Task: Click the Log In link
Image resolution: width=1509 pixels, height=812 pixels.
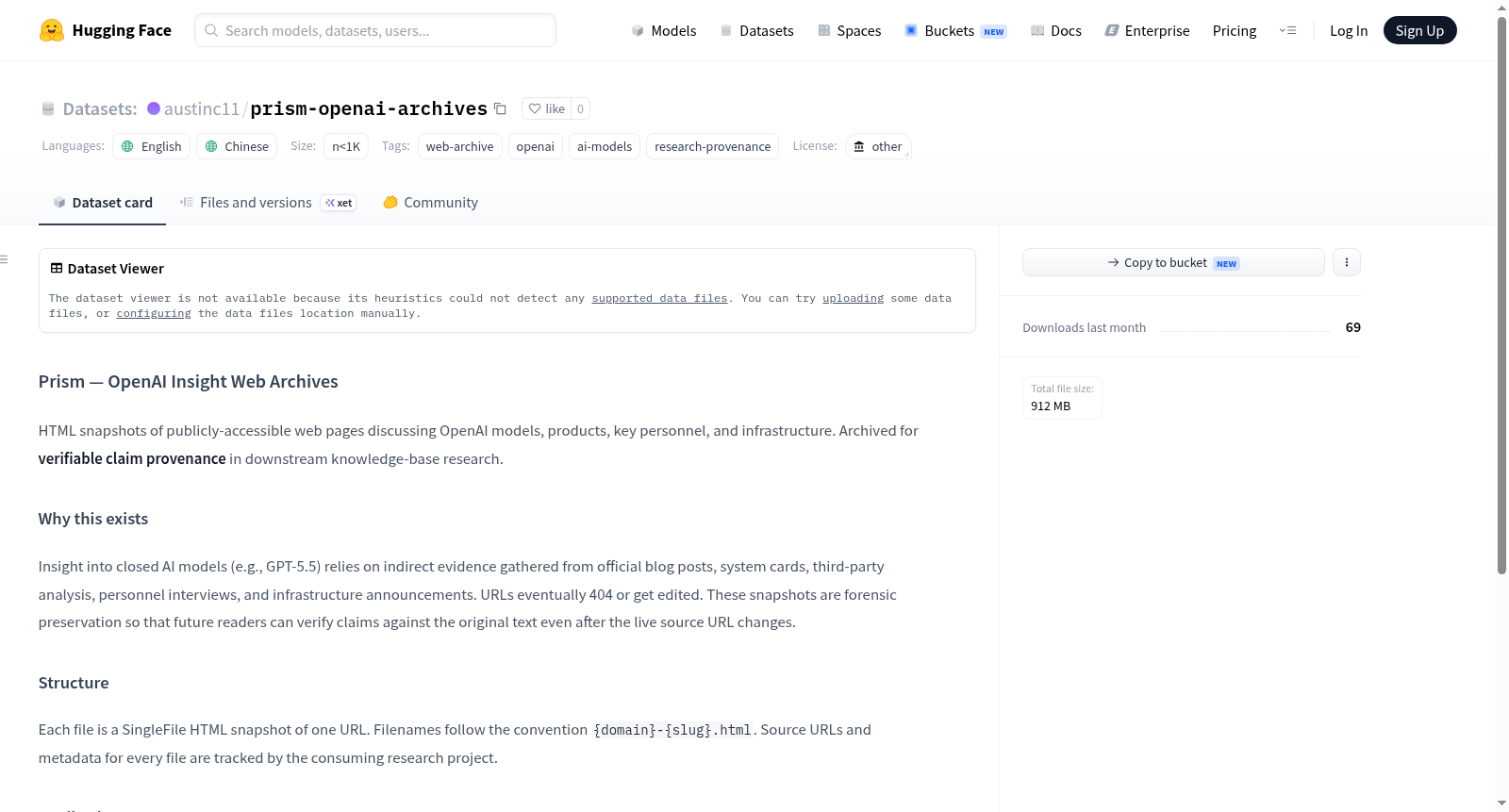Action: [x=1349, y=30]
